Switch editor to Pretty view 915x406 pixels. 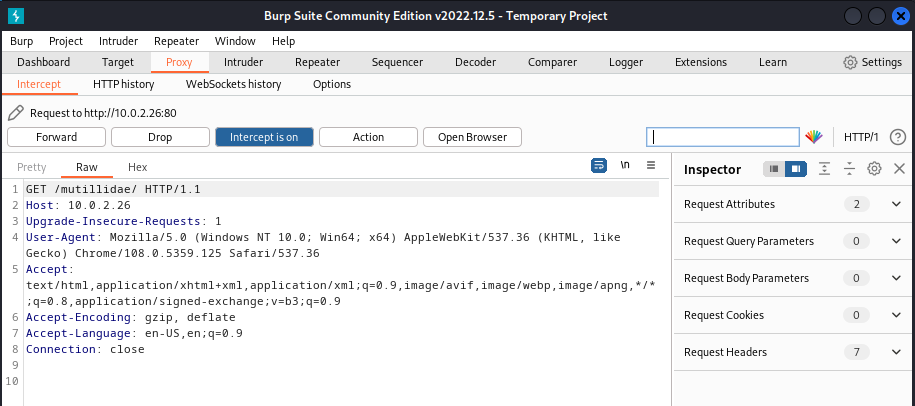(x=32, y=167)
